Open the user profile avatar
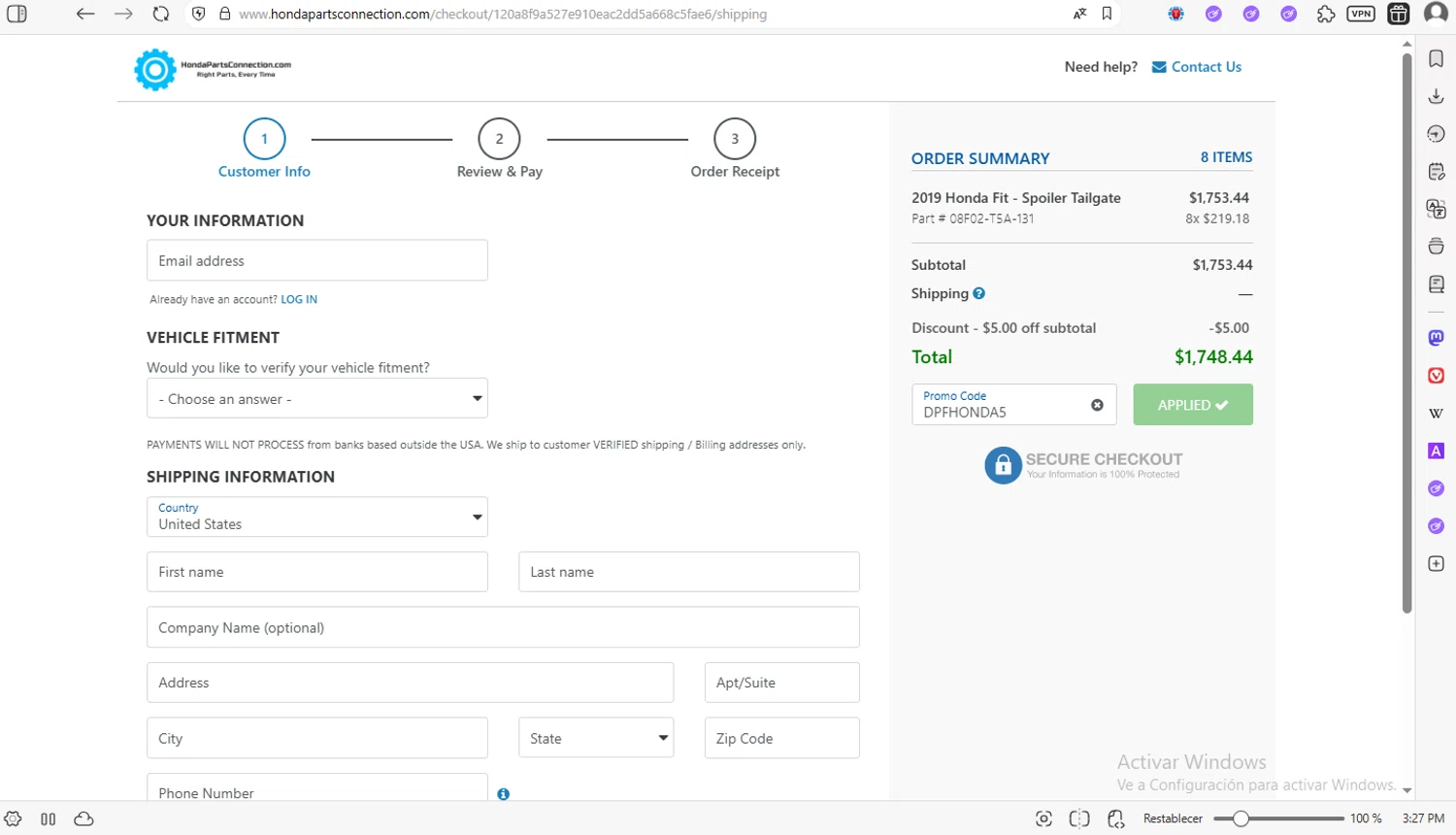The image size is (1456, 835). tap(1437, 14)
